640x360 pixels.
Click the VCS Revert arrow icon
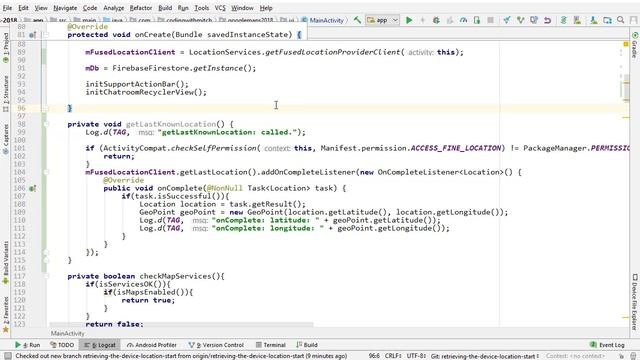(x=548, y=20)
